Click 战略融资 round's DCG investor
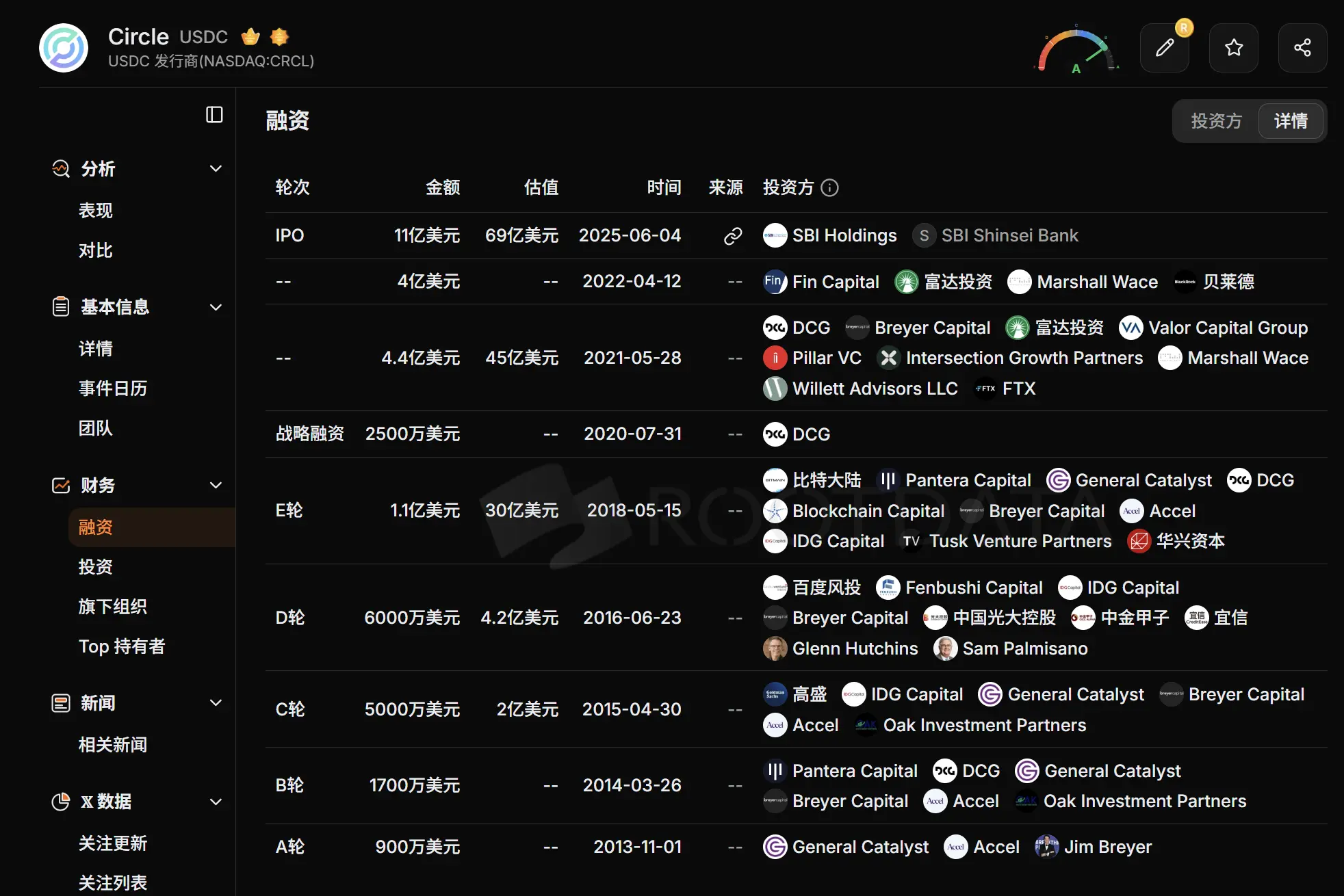Image resolution: width=1344 pixels, height=896 pixels. (797, 434)
